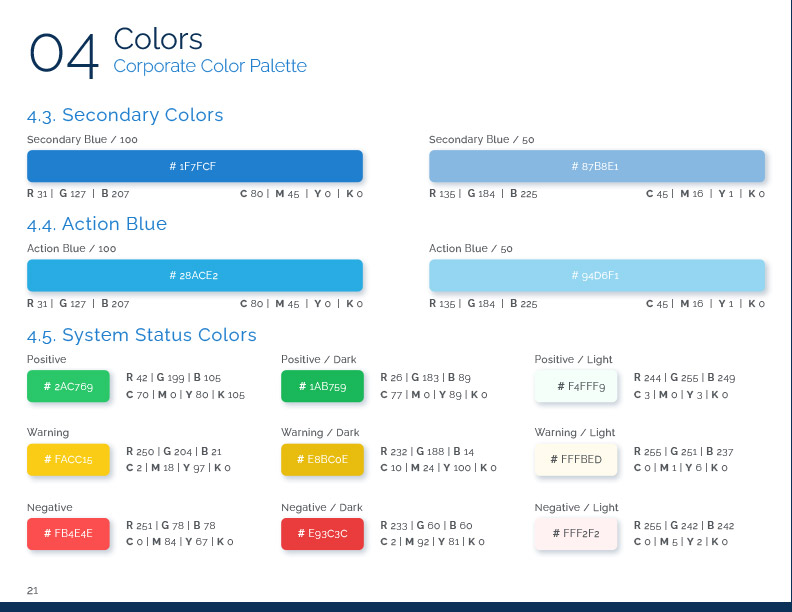
Task: Pick the Warning Dark swatch #E8BC0E
Action: coord(322,460)
